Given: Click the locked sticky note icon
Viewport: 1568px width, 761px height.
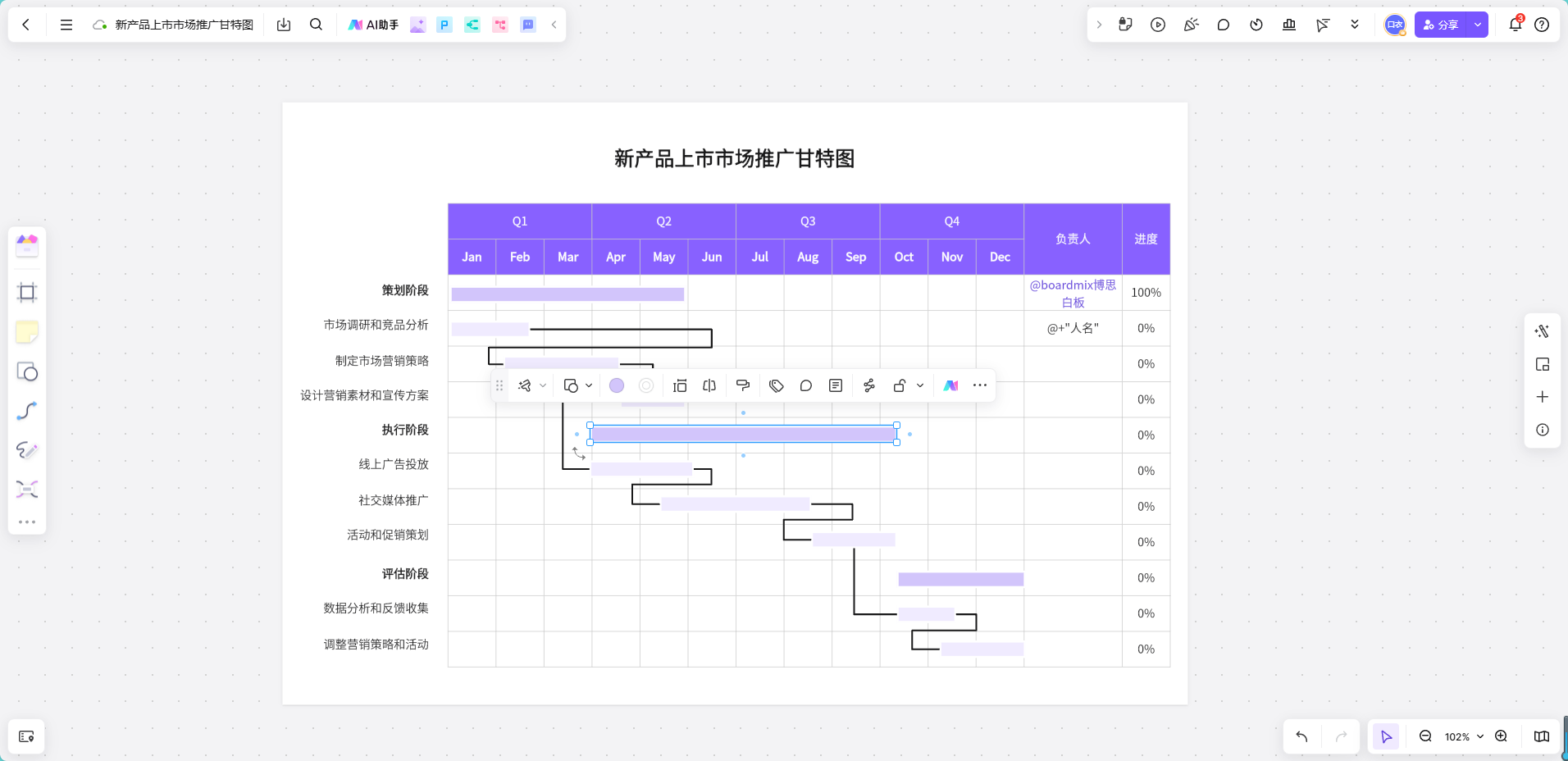Looking at the screenshot, I should tap(1125, 25).
